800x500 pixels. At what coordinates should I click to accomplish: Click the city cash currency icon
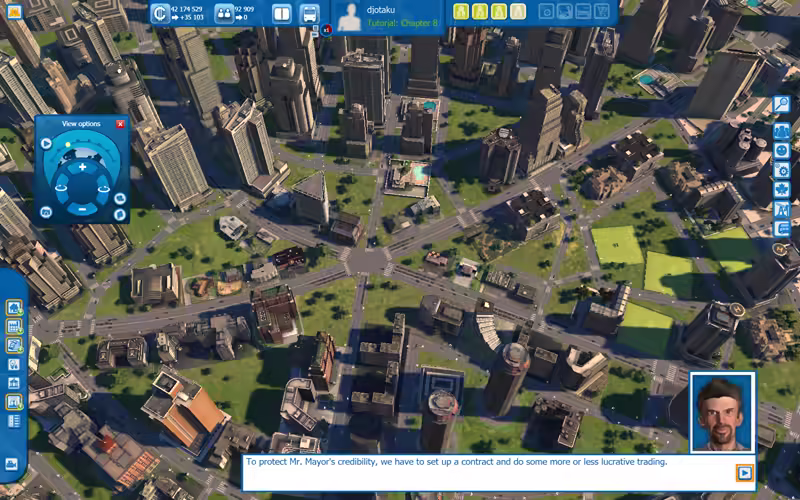tap(160, 13)
